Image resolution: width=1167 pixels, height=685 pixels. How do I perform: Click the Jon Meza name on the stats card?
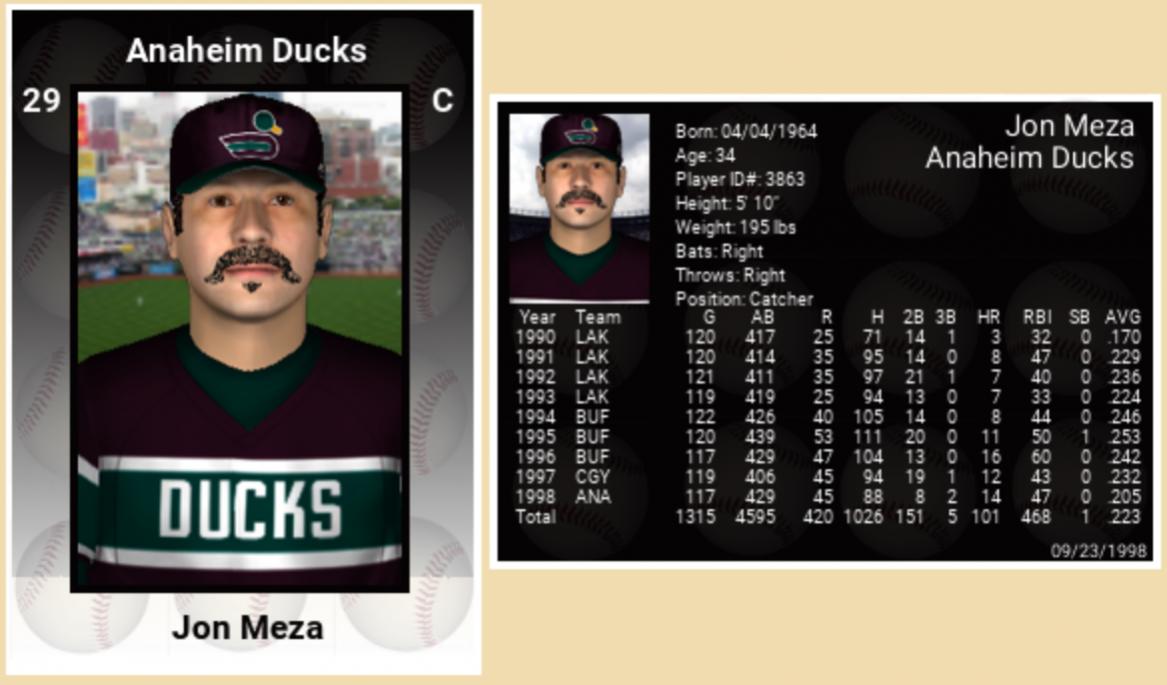coord(1069,126)
